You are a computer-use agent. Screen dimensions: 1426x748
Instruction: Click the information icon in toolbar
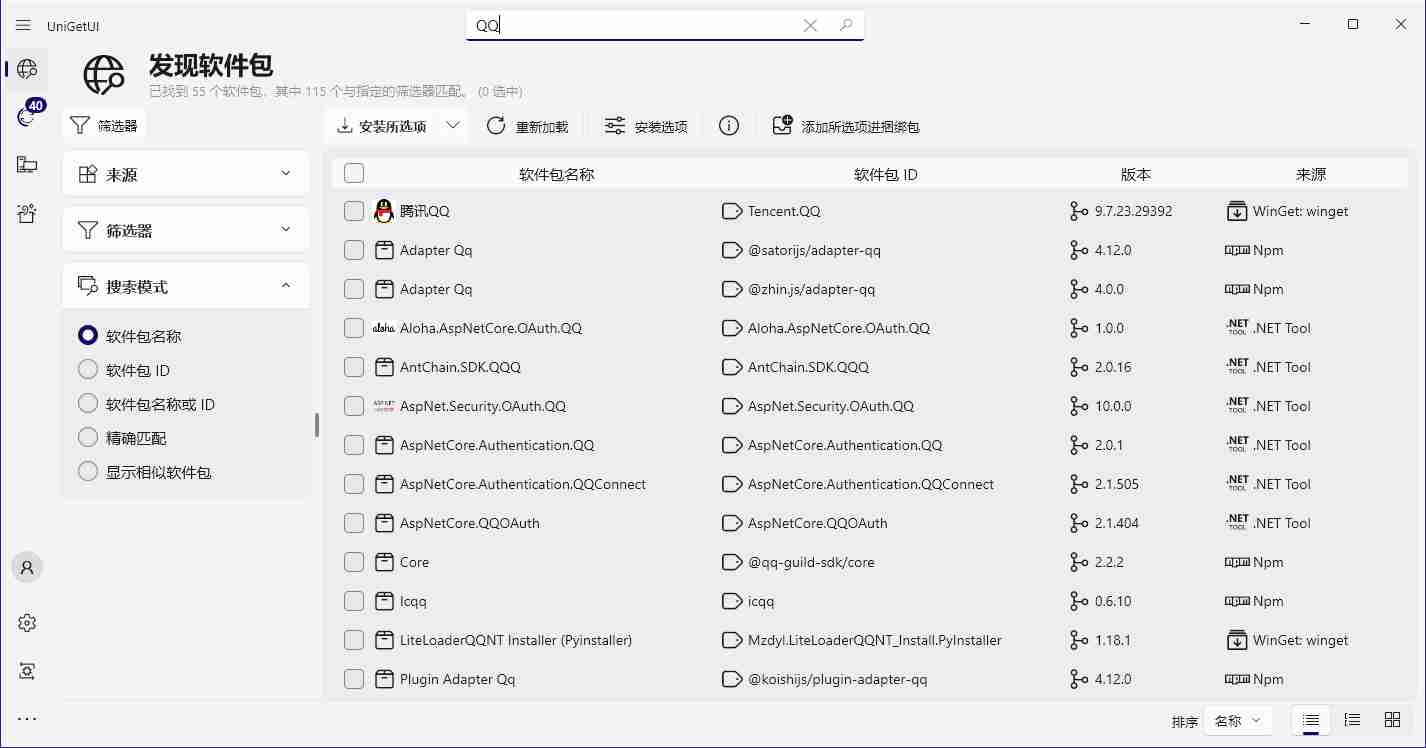(x=729, y=126)
